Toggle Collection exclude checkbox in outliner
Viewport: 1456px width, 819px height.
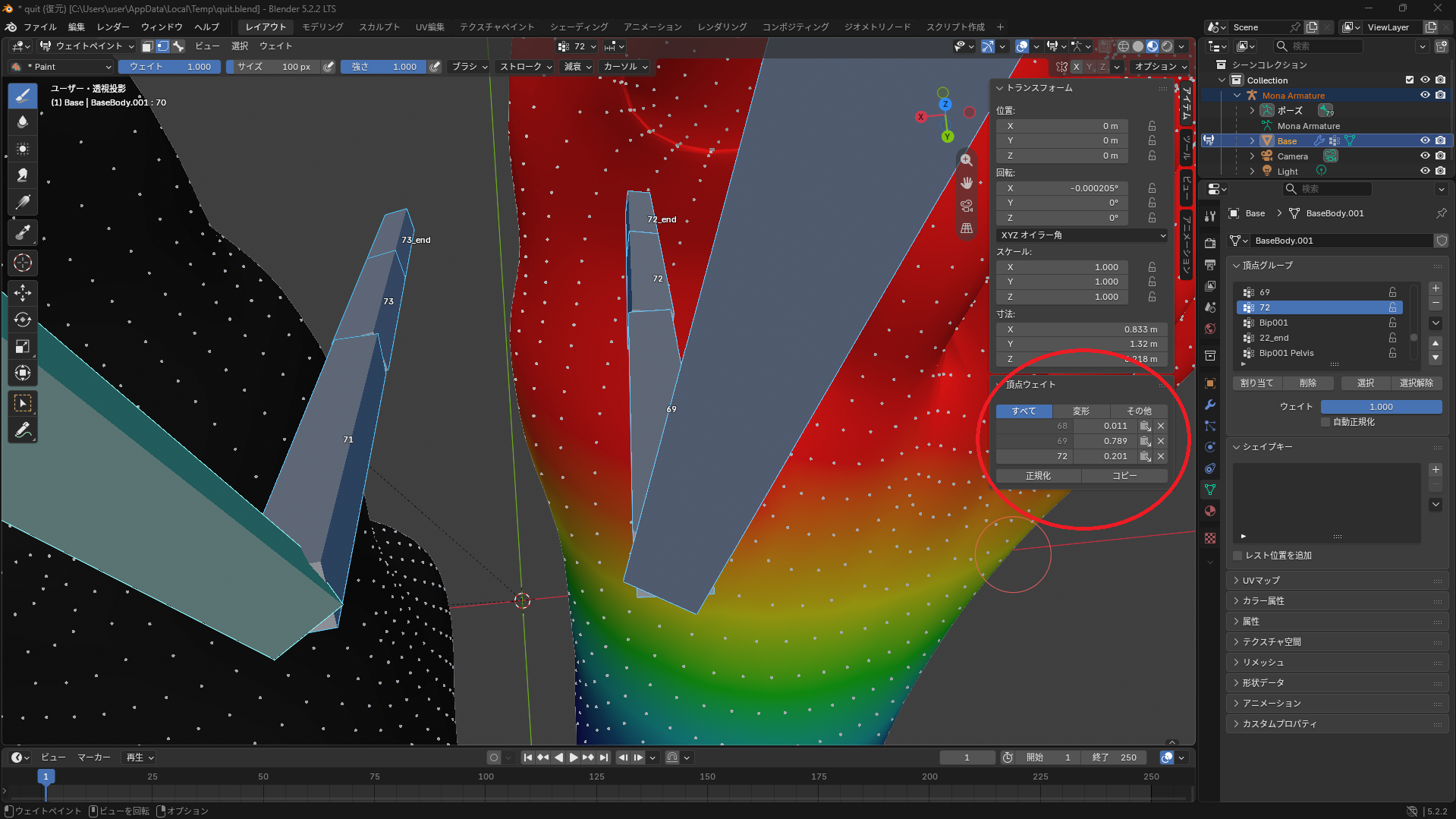[x=1410, y=80]
